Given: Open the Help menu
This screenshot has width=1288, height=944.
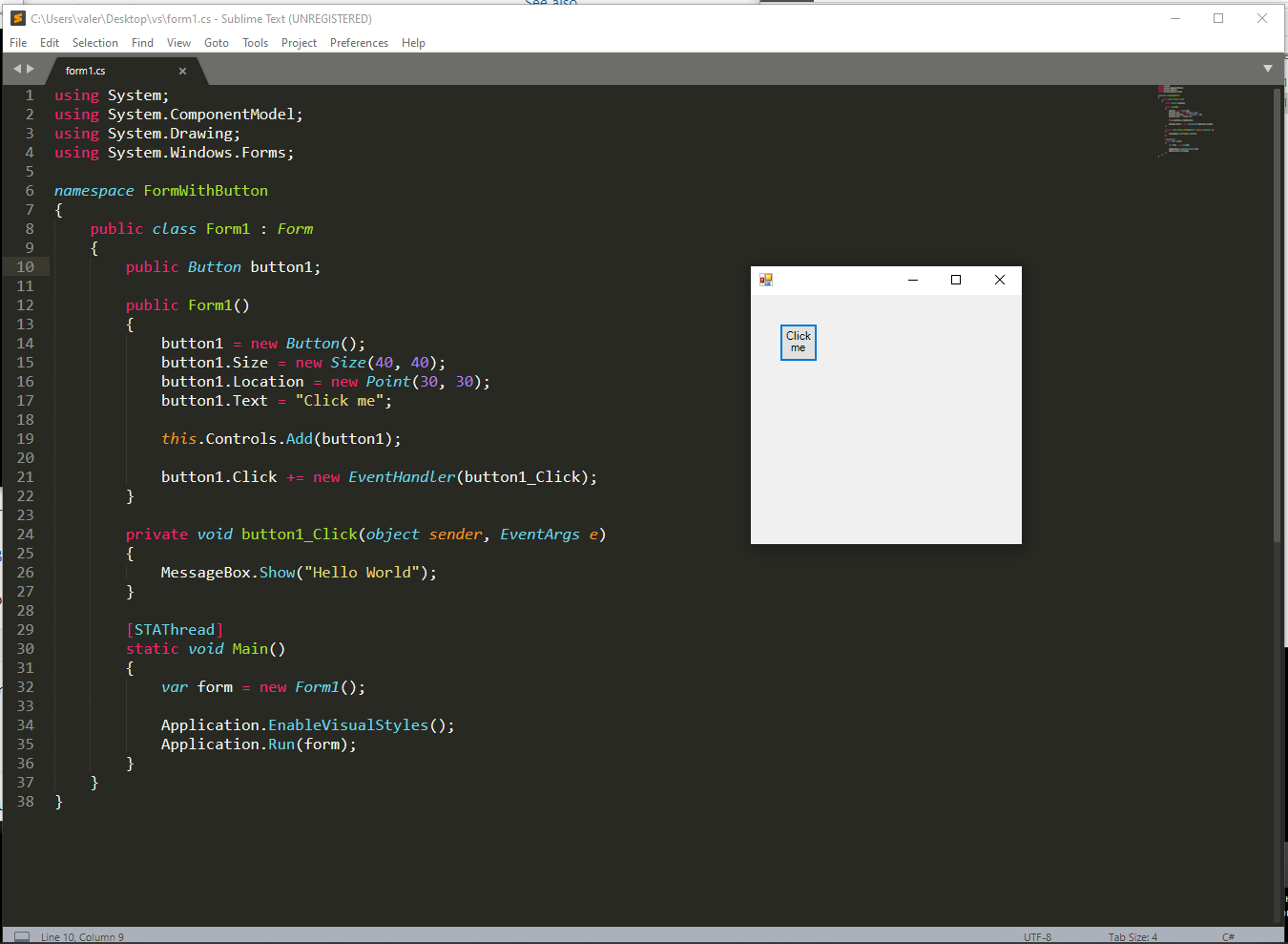Looking at the screenshot, I should (x=413, y=43).
